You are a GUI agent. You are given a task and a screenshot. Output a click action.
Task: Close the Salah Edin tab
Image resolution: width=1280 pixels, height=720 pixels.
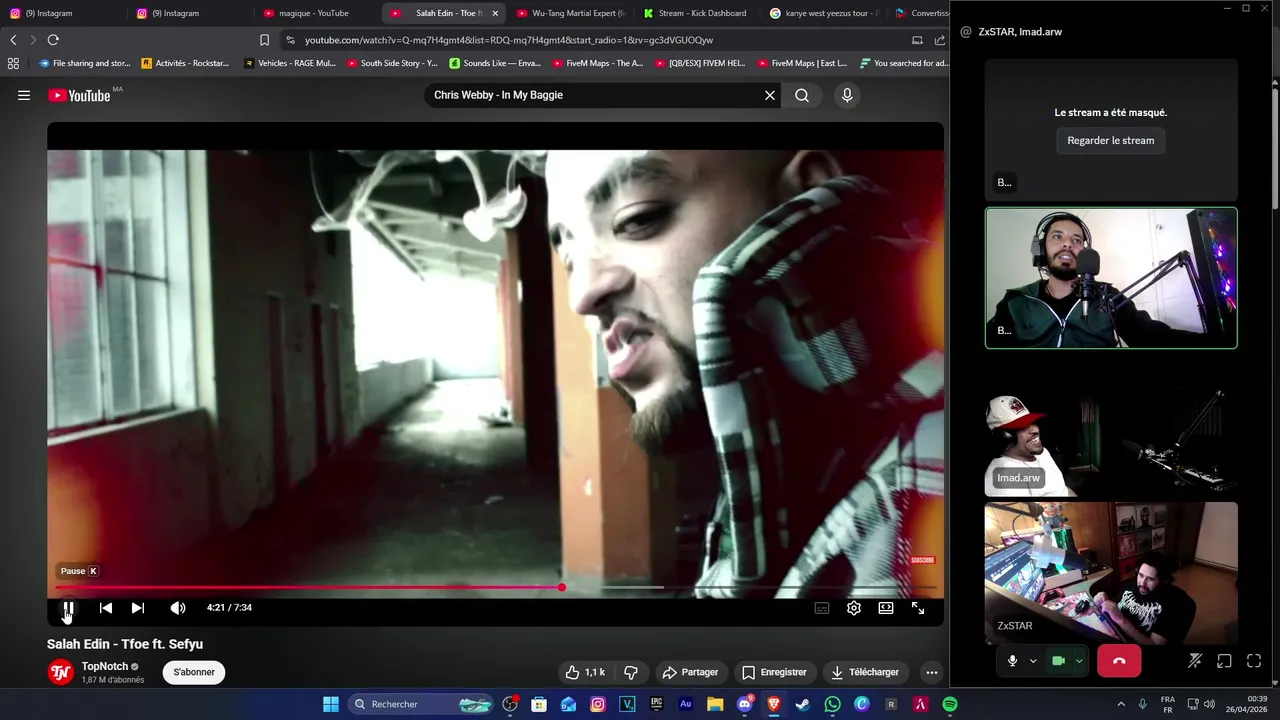click(x=495, y=13)
